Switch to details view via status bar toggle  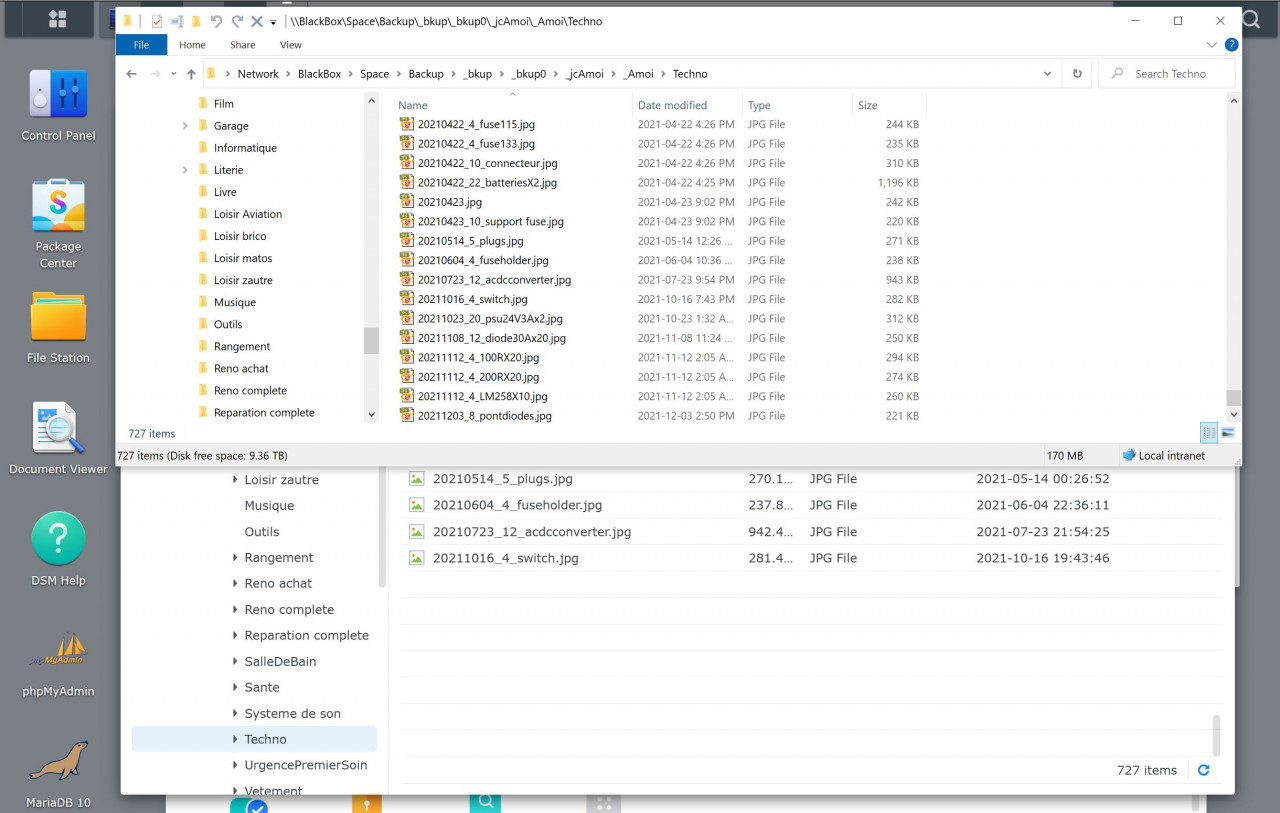(x=1208, y=432)
